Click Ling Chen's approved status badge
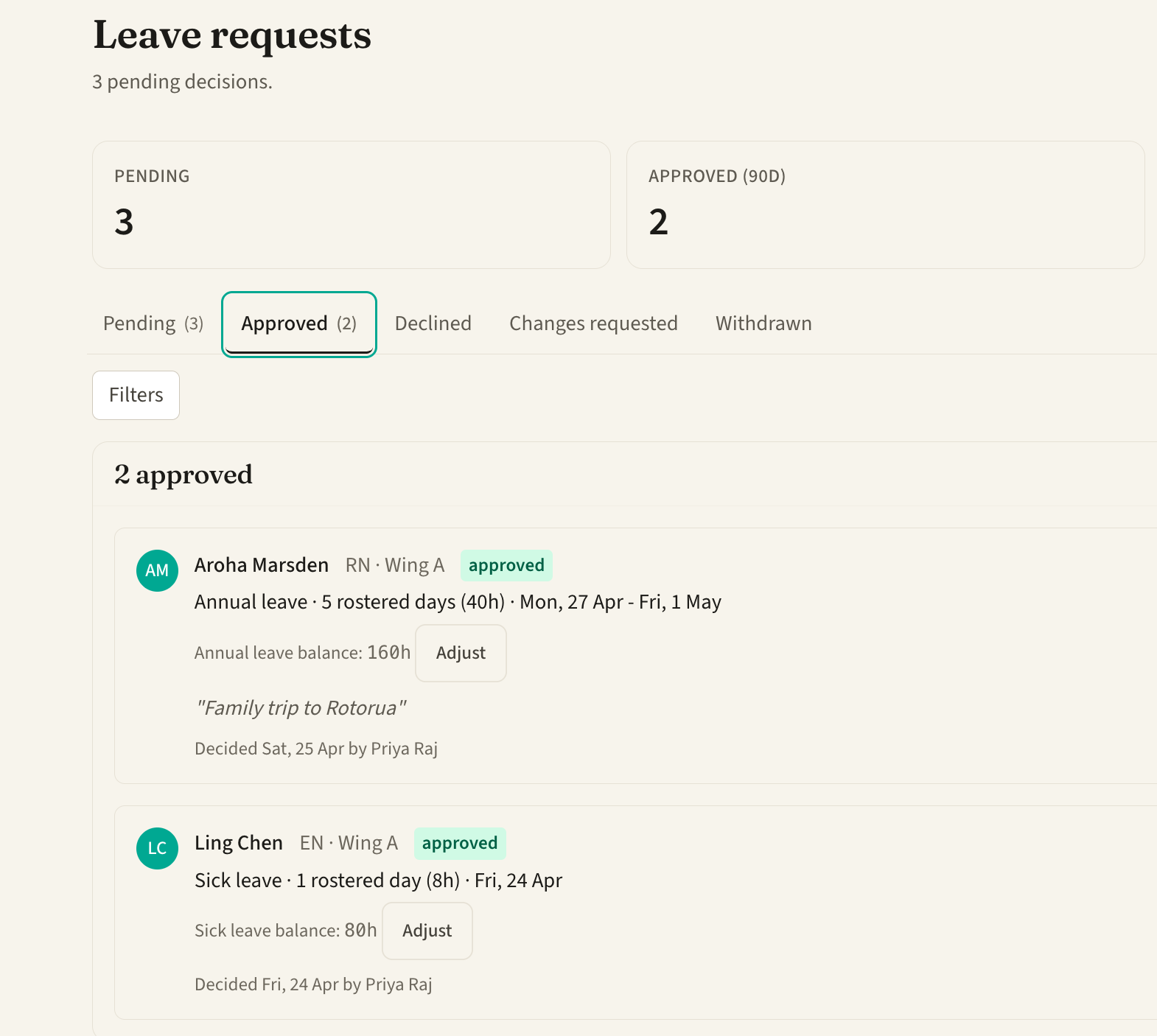Screen dimensions: 1157x1036 460,843
